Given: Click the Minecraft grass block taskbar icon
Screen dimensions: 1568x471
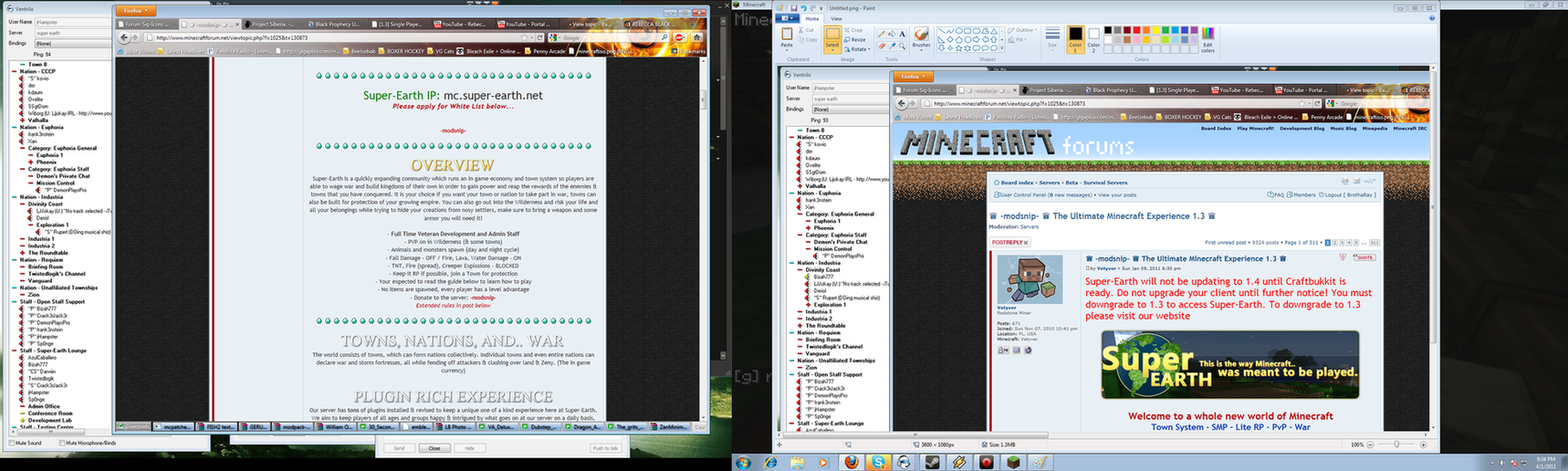Looking at the screenshot, I should point(1012,462).
